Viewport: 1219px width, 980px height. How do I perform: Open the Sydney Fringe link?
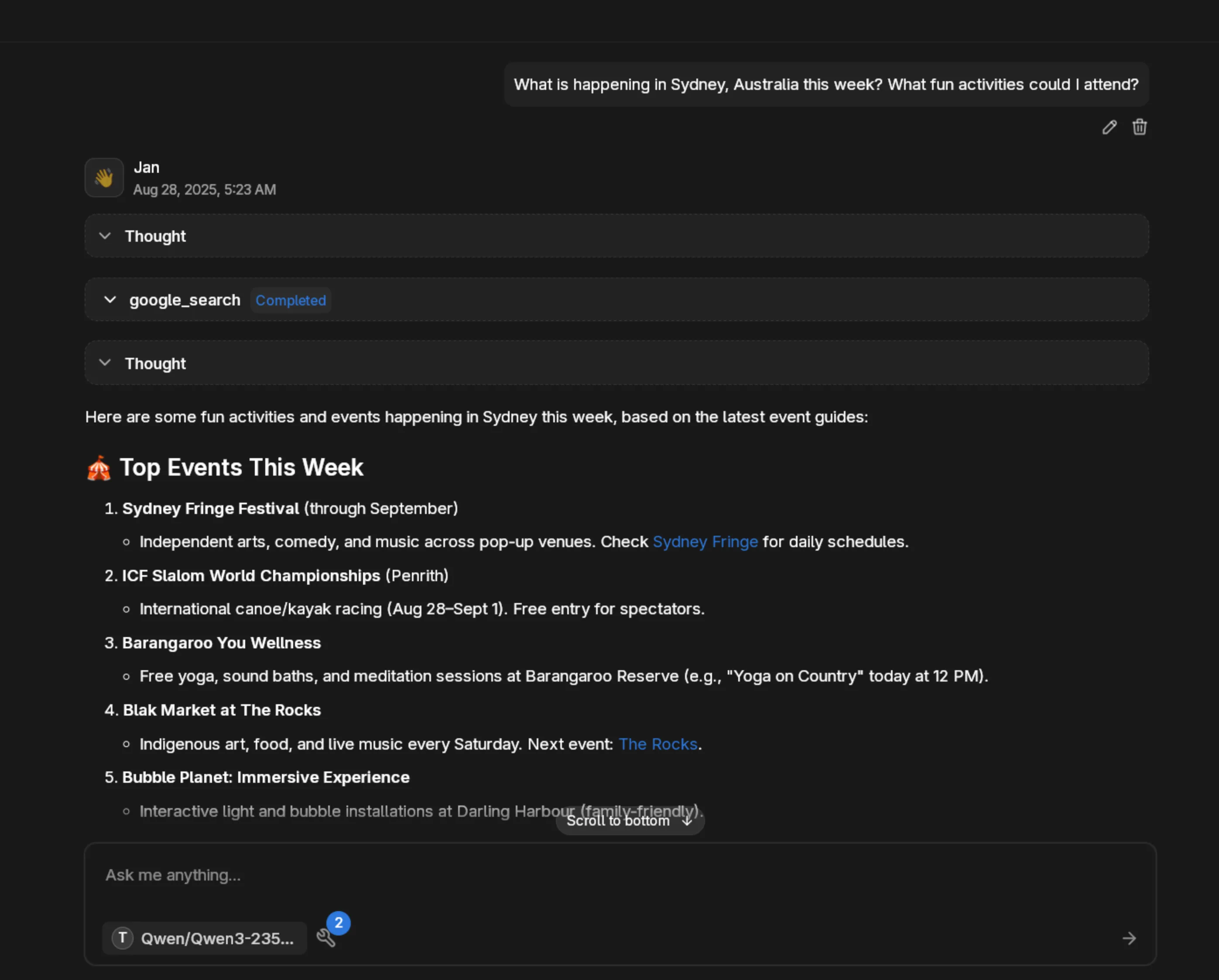[x=705, y=542]
